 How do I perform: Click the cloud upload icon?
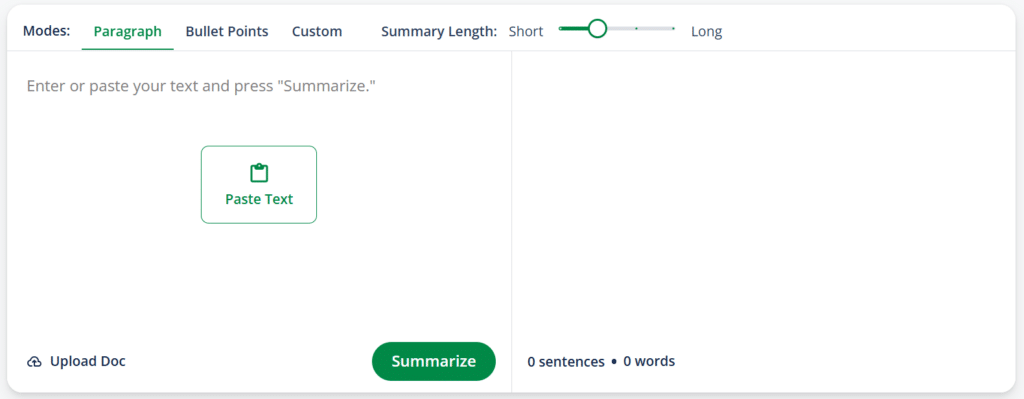34,362
